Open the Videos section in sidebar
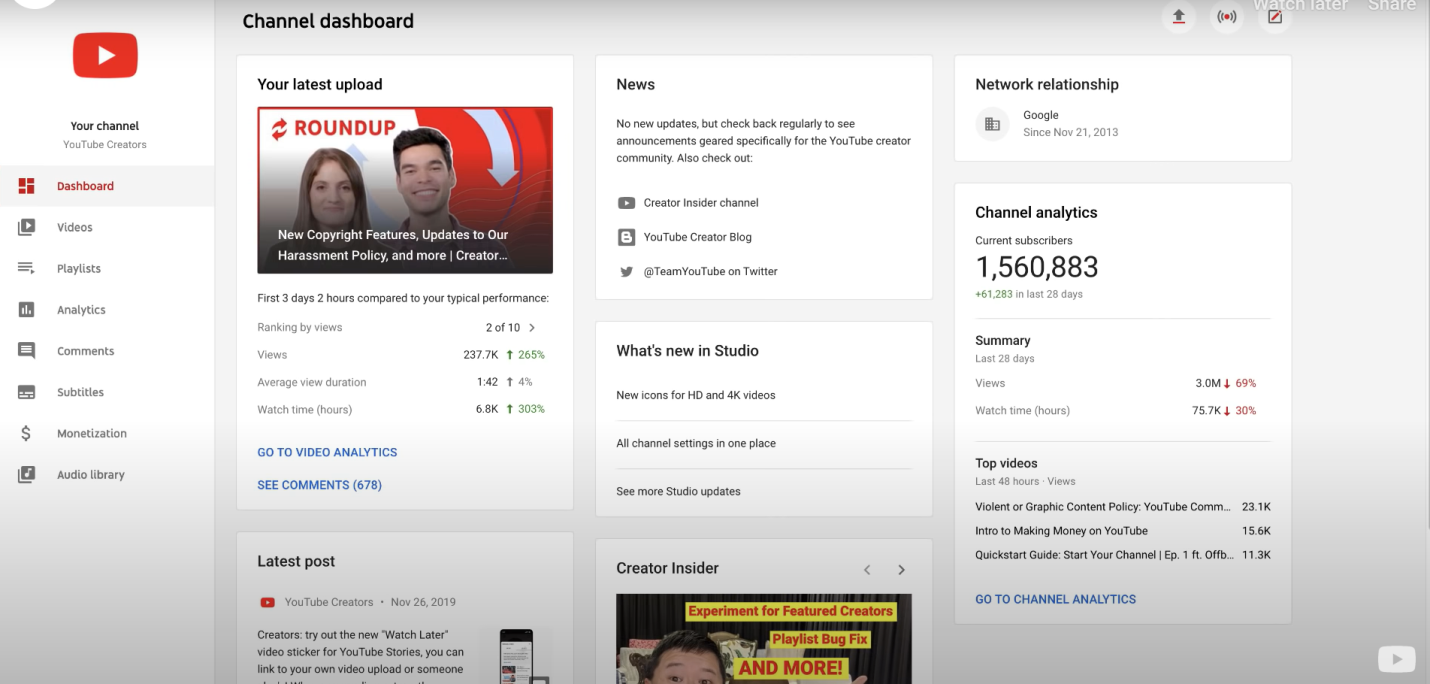The height and width of the screenshot is (684, 1430). pos(74,228)
